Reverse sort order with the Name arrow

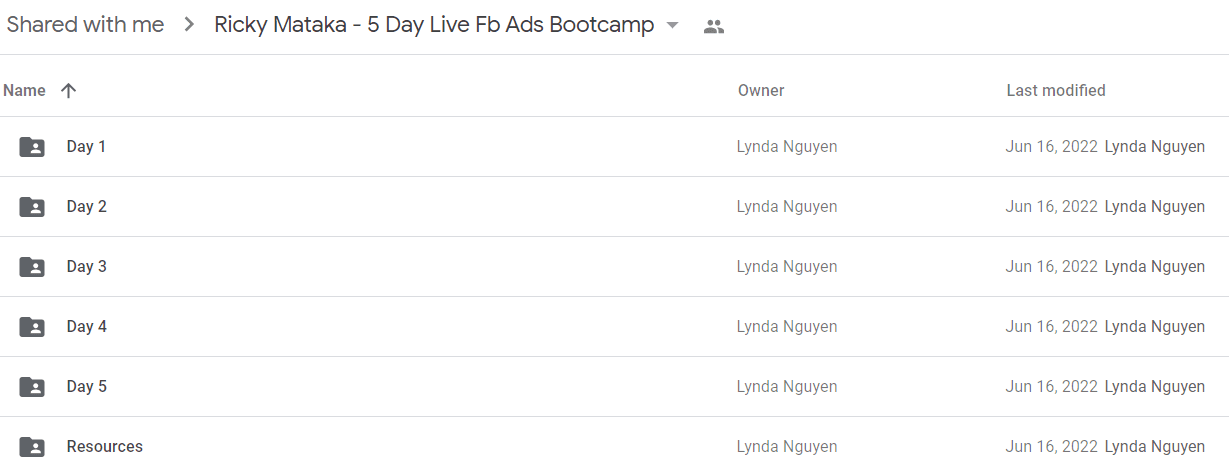tap(68, 91)
